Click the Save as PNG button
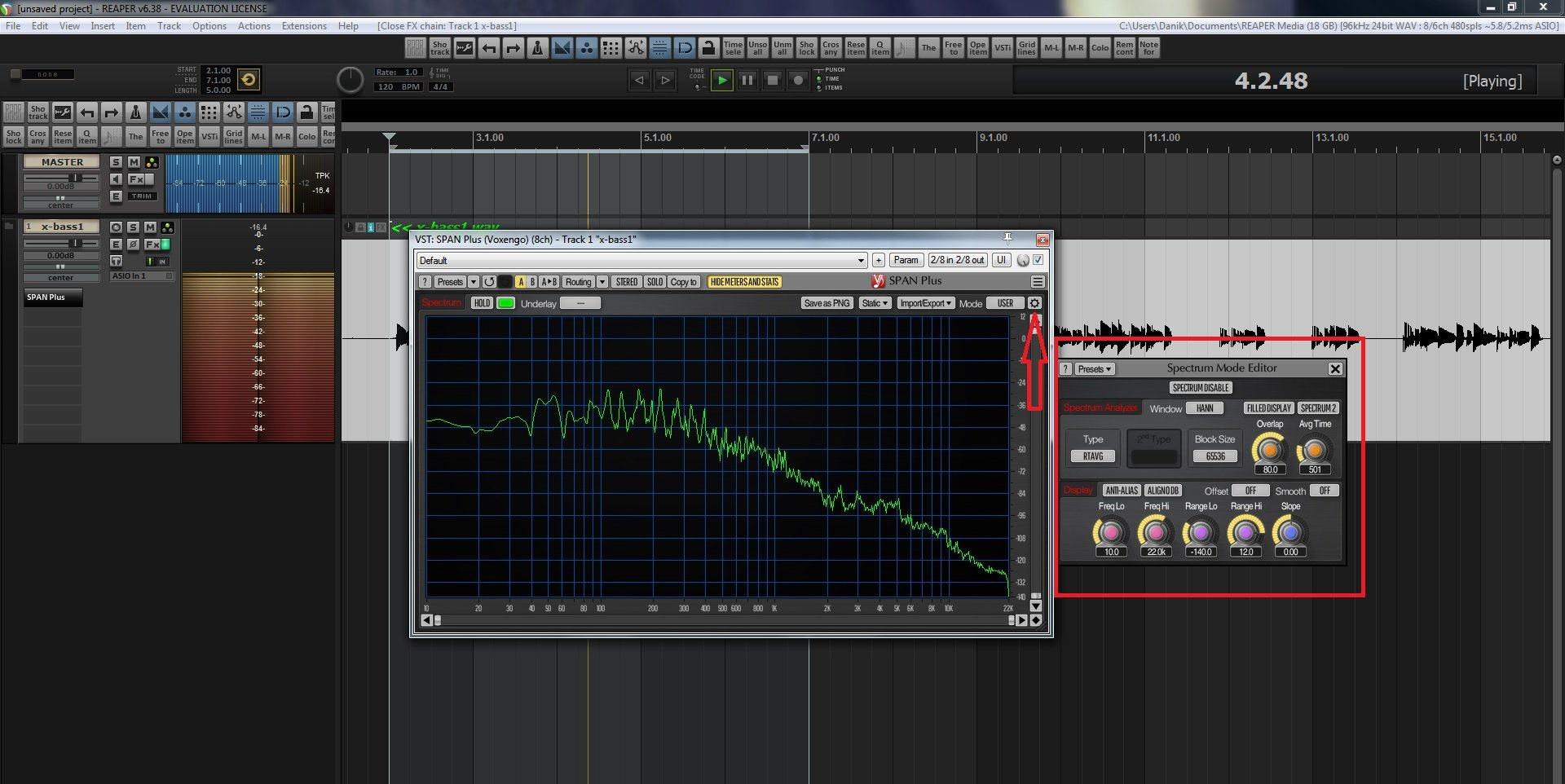The image size is (1565, 784). click(x=827, y=303)
